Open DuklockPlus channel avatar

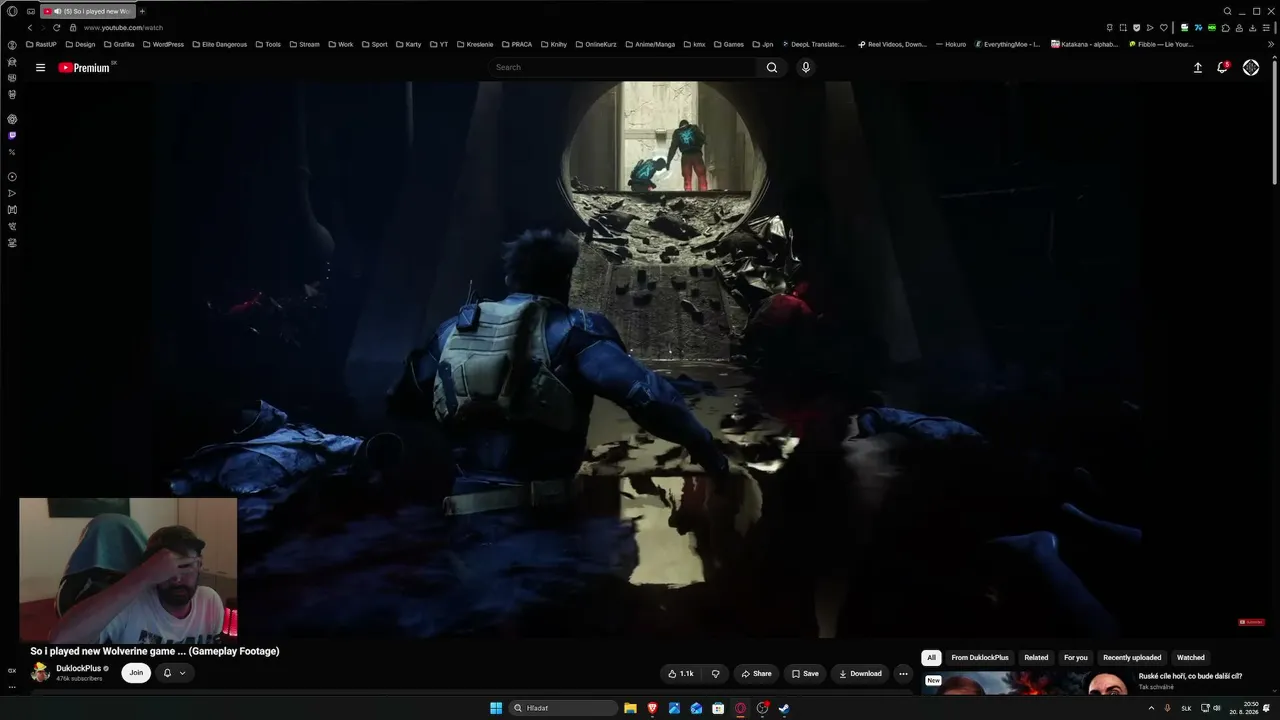click(40, 672)
